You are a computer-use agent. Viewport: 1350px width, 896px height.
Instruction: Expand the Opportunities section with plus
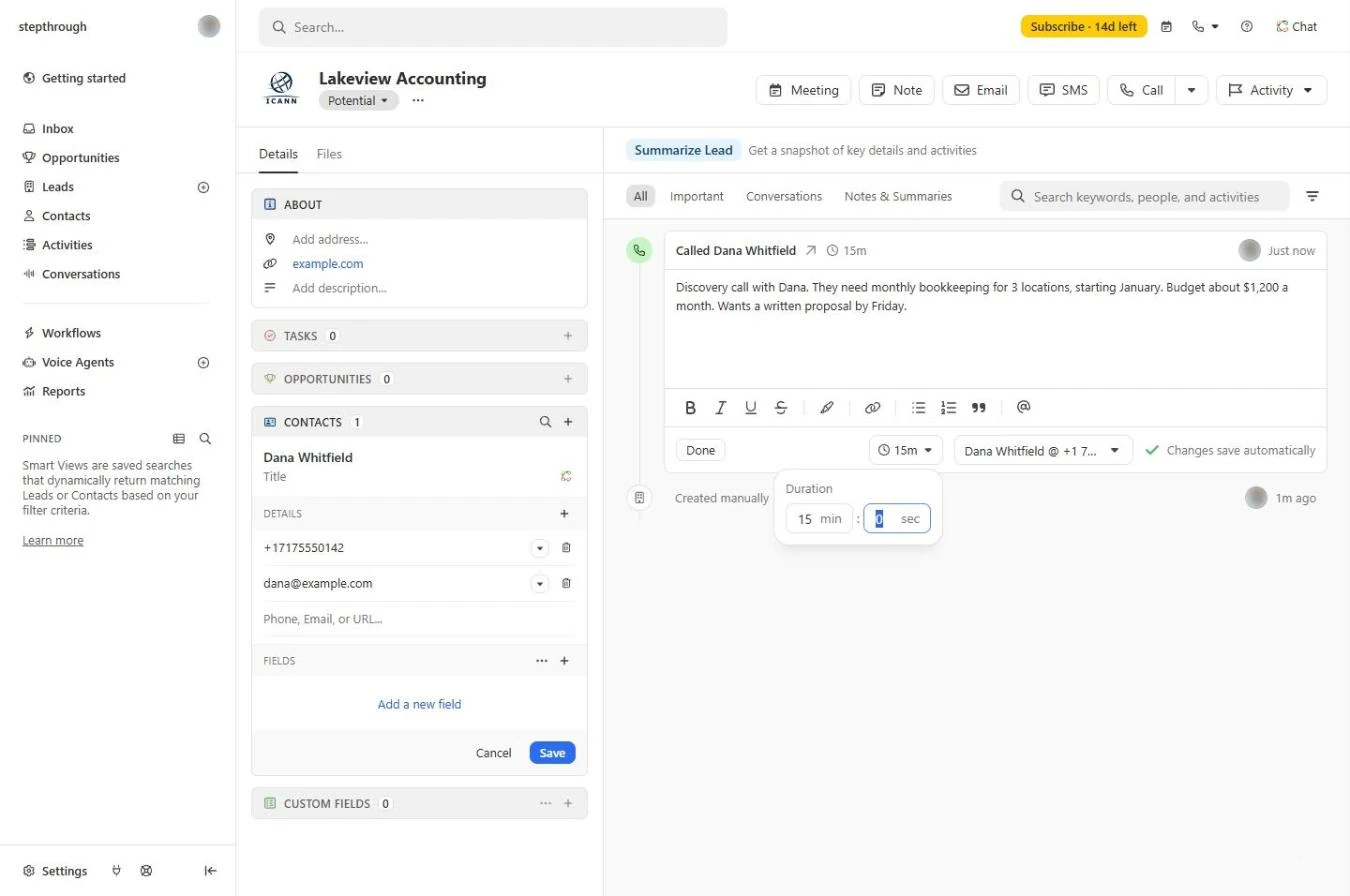point(568,379)
